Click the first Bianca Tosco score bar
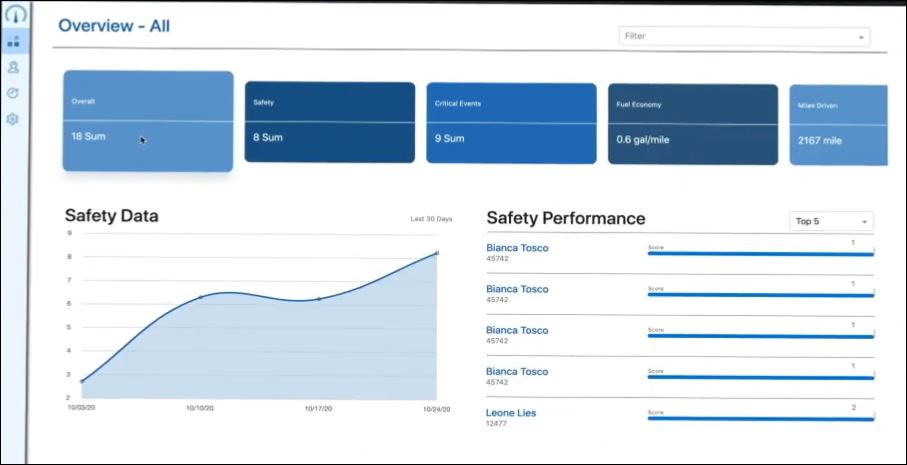The image size is (907, 465). click(x=760, y=253)
